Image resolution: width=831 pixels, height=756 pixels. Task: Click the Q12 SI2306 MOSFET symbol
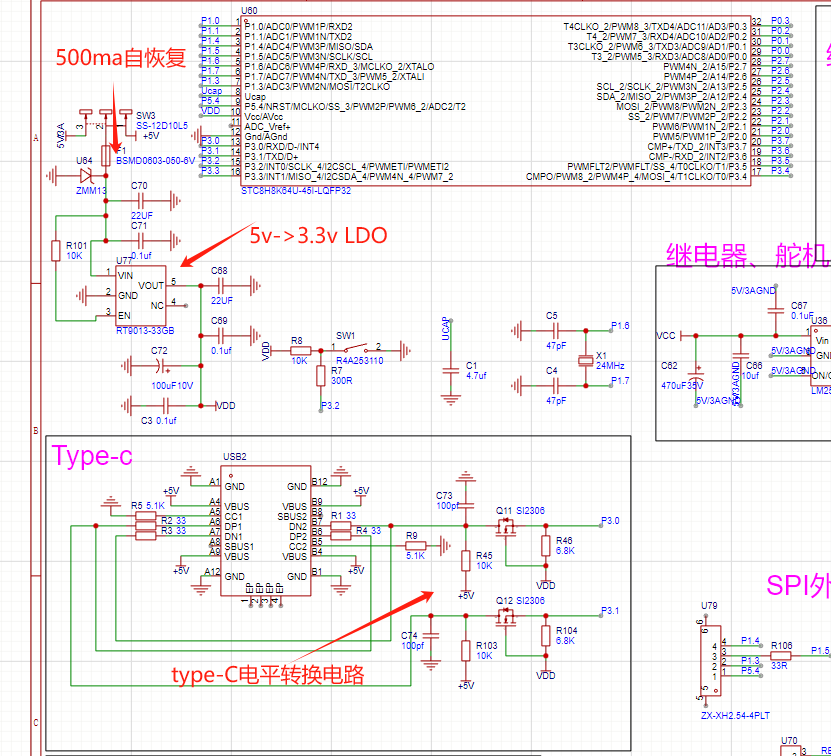[x=506, y=616]
